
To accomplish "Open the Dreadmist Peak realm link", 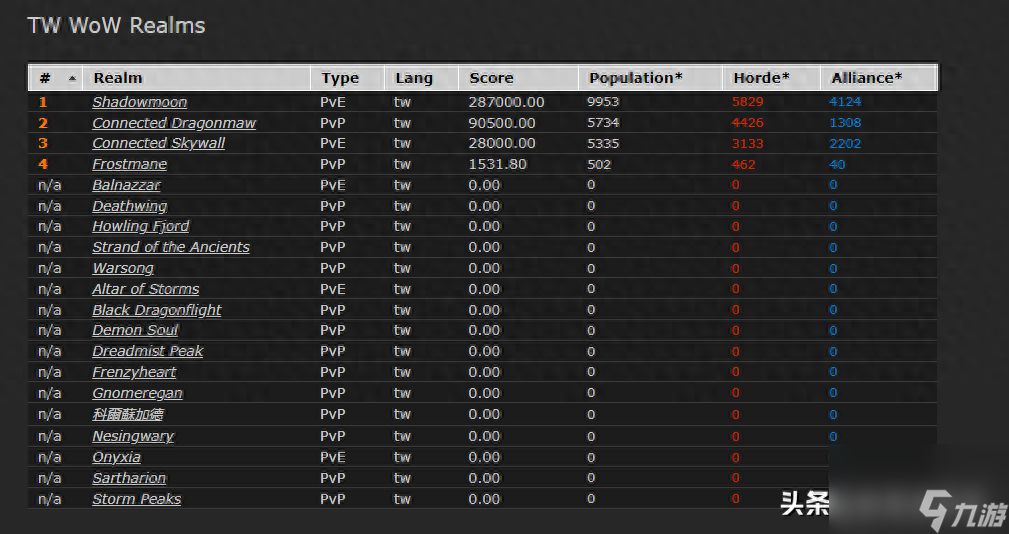I will pyautogui.click(x=147, y=351).
